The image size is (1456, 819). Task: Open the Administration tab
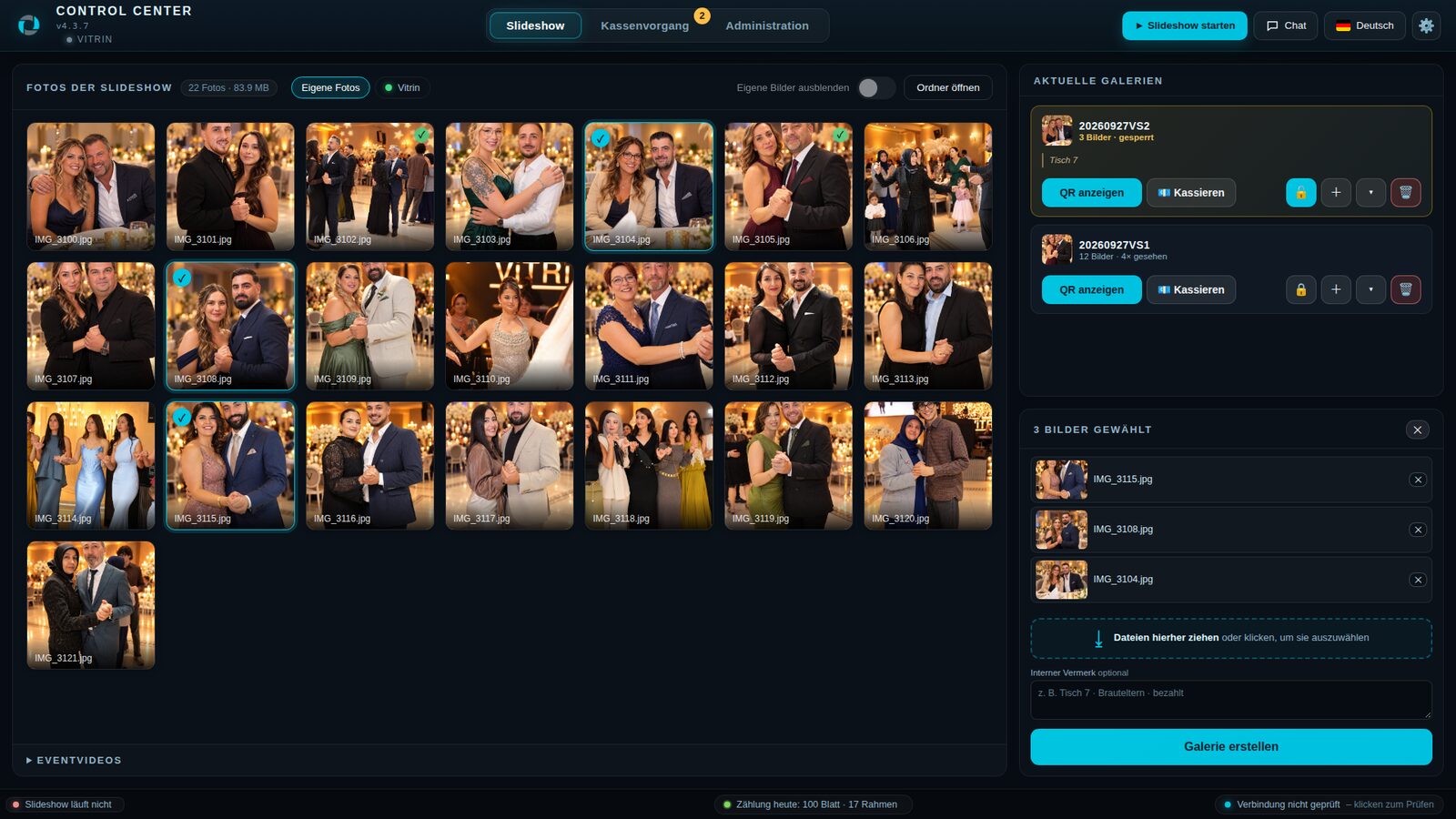pyautogui.click(x=767, y=25)
